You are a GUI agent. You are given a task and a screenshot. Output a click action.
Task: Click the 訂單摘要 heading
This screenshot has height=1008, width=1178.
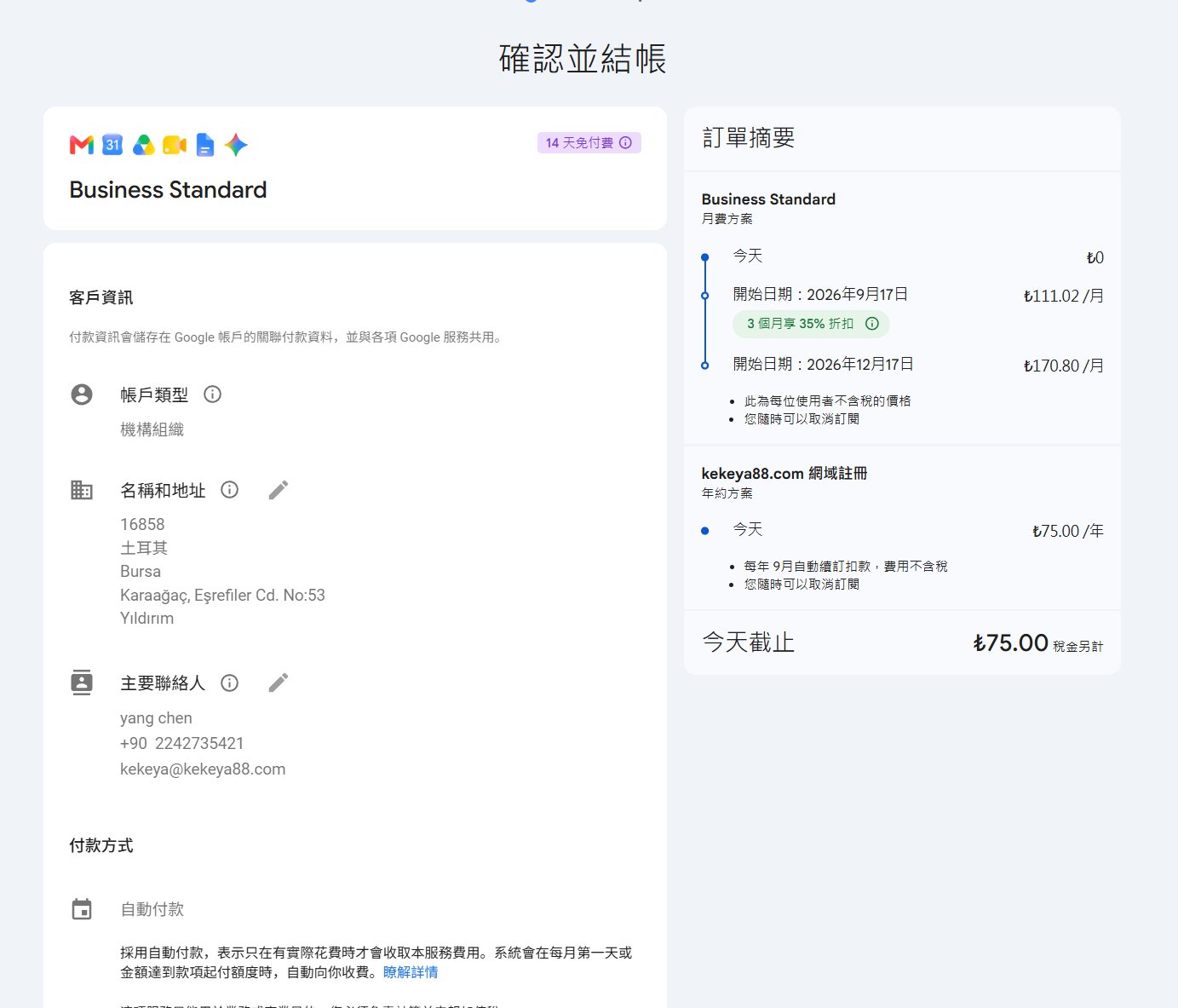click(749, 137)
